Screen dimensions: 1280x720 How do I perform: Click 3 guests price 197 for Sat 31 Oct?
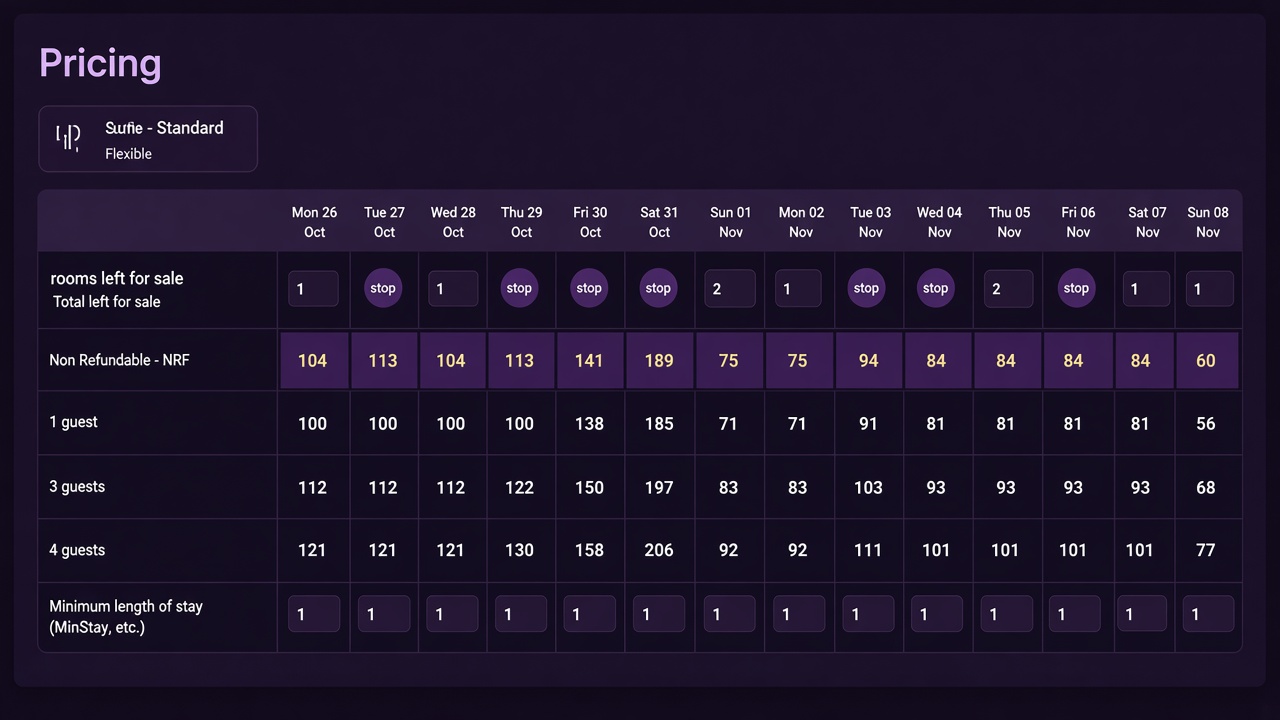pyautogui.click(x=659, y=487)
